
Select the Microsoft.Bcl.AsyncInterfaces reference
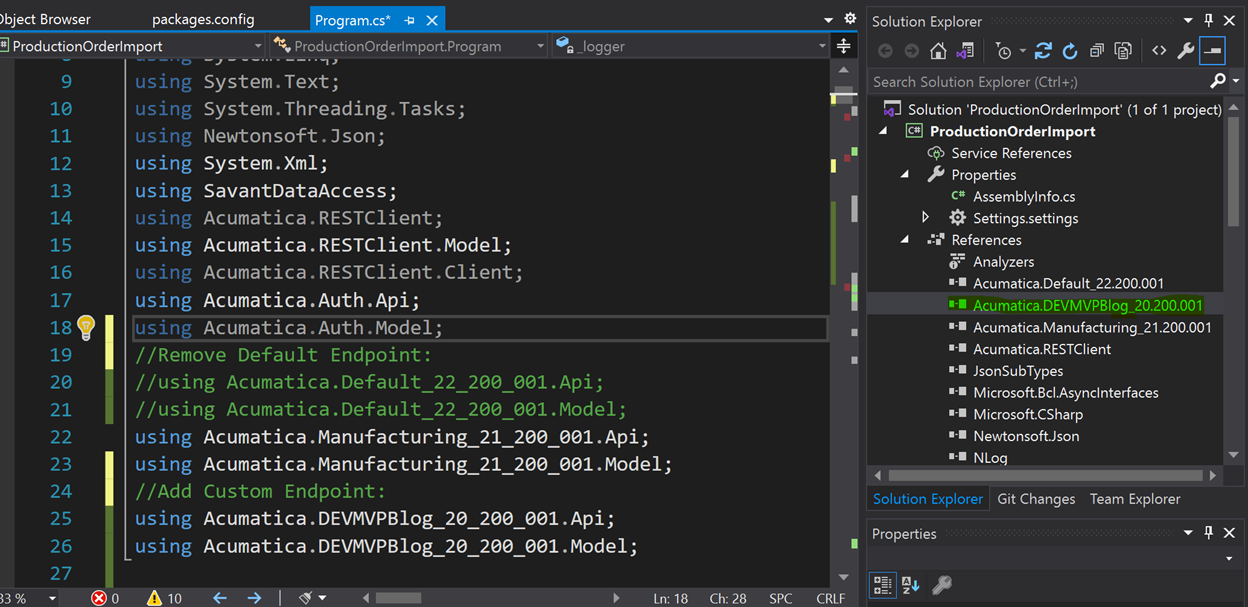click(1066, 393)
